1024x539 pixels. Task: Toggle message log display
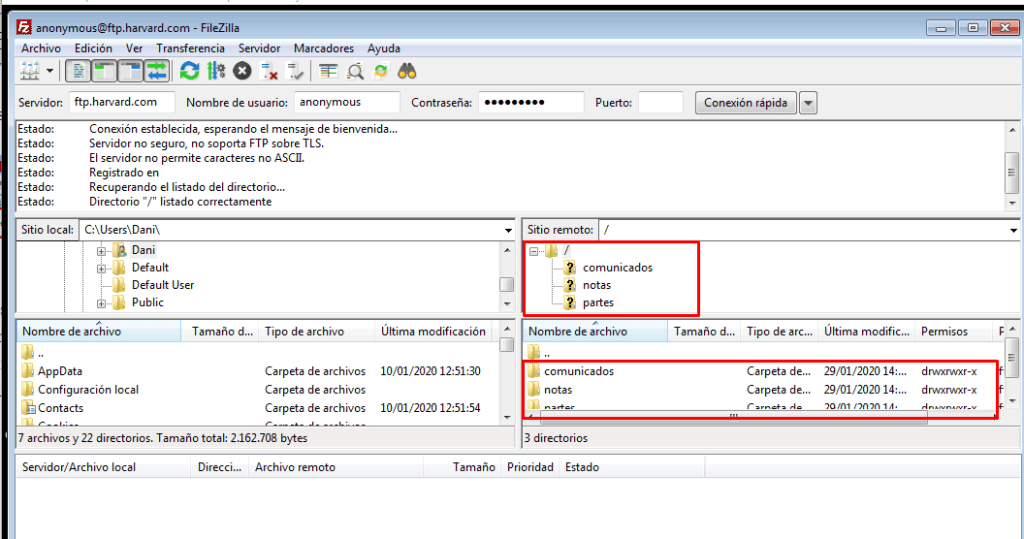[x=79, y=71]
